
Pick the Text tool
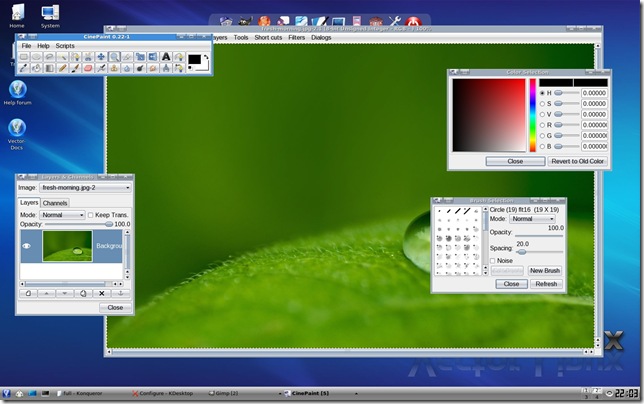click(x=166, y=57)
